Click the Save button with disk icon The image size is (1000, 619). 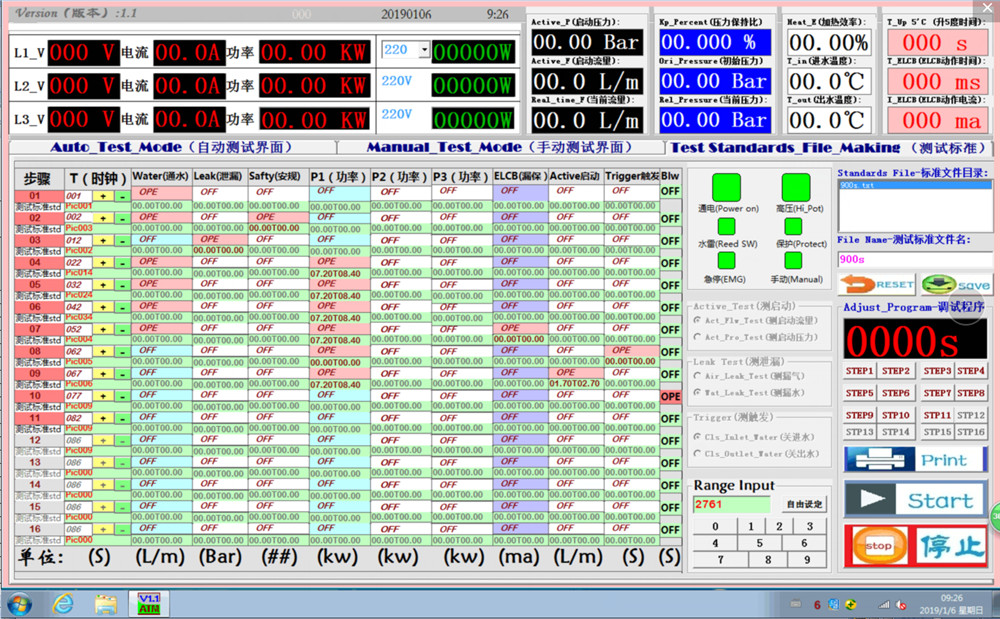(957, 284)
